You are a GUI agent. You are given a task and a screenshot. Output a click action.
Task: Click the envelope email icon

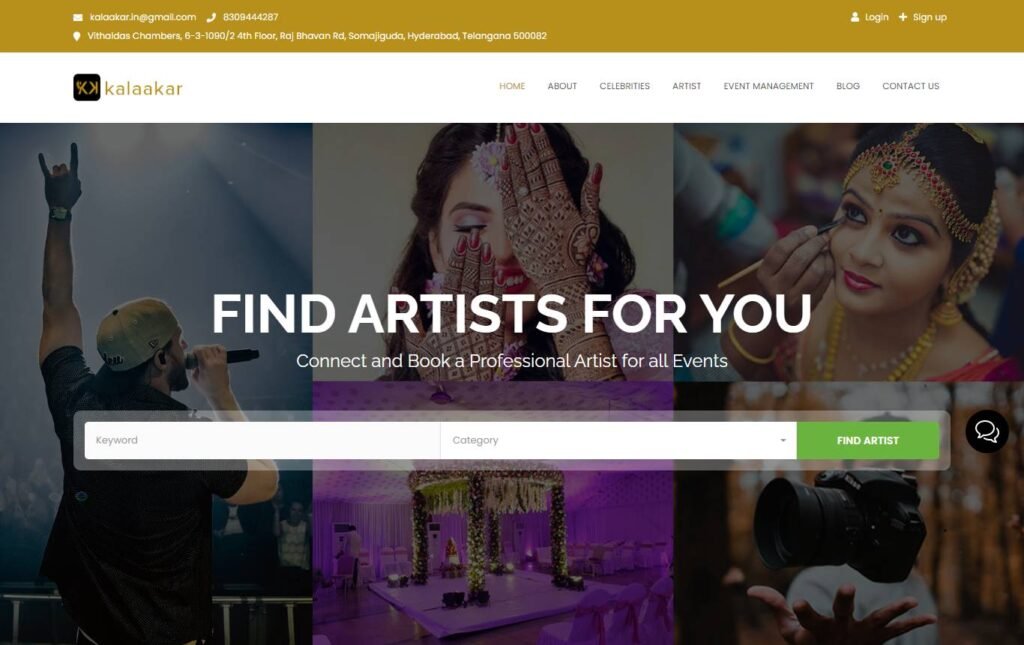(x=78, y=18)
